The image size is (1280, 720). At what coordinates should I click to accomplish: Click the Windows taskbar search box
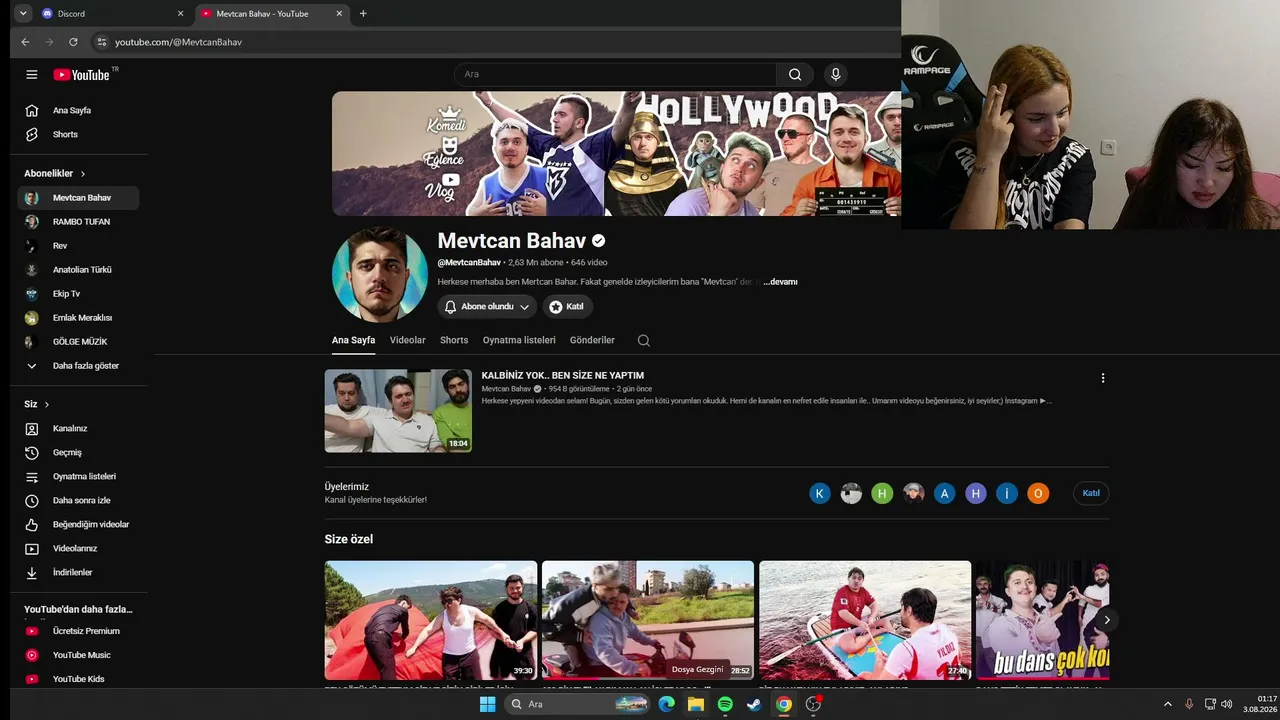point(578,704)
